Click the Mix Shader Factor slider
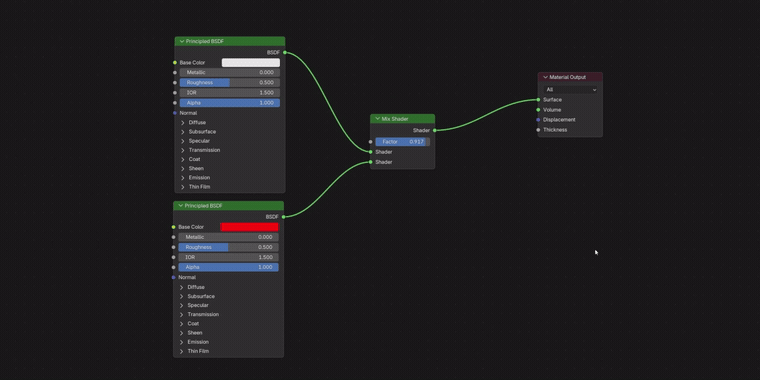 402,142
